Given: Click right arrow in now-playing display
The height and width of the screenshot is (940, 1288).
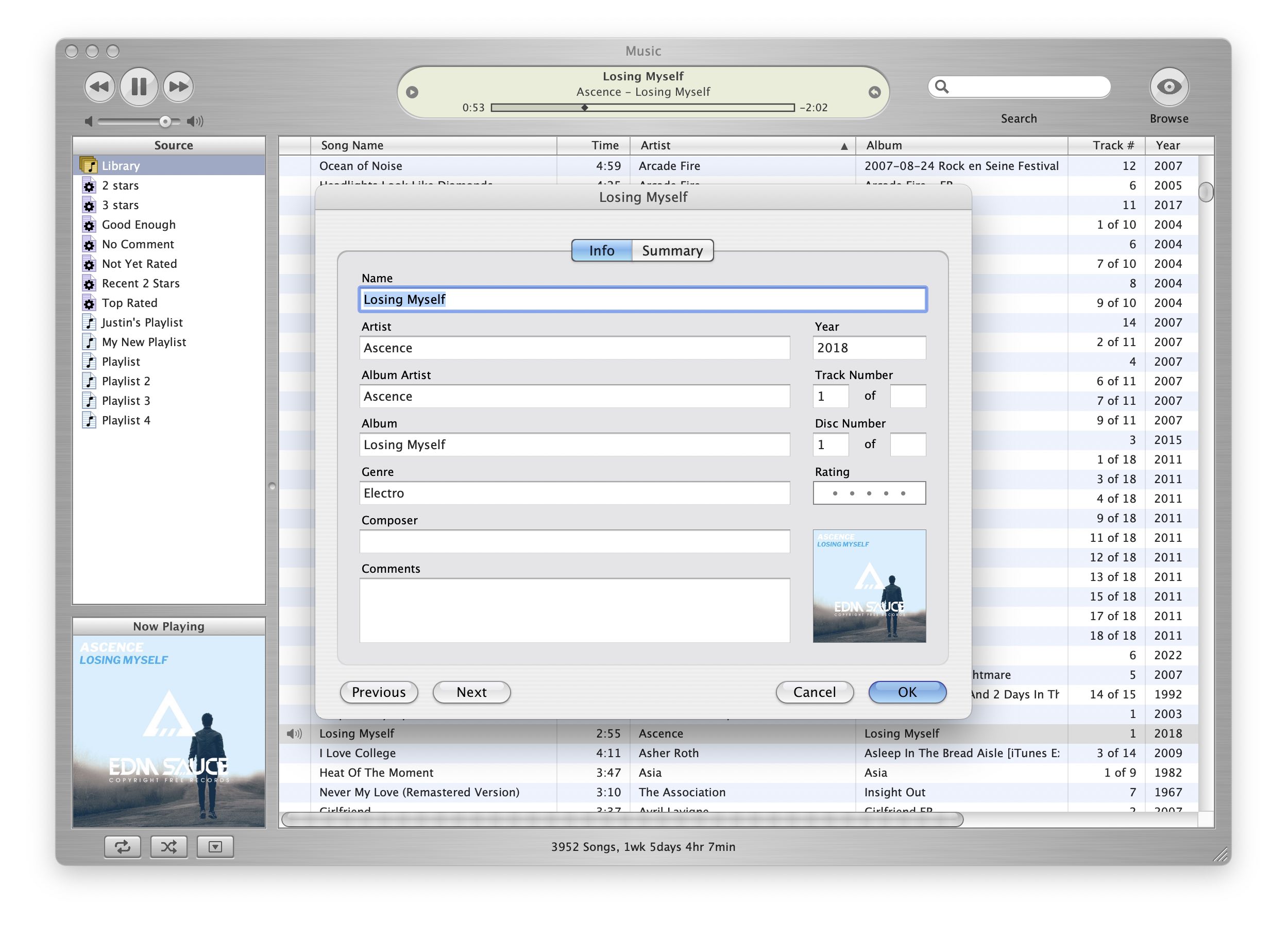Looking at the screenshot, I should 874,92.
